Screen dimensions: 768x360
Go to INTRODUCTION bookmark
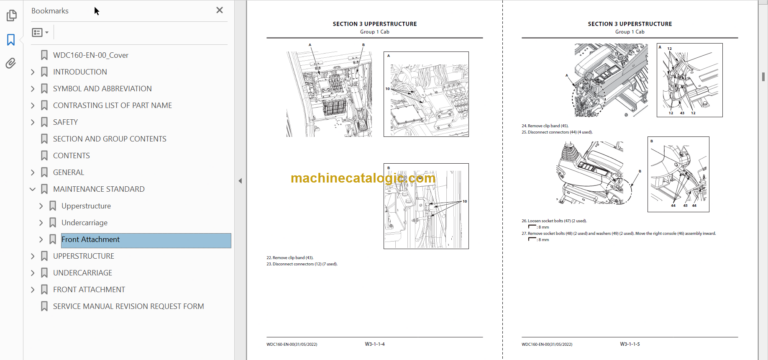(80, 72)
